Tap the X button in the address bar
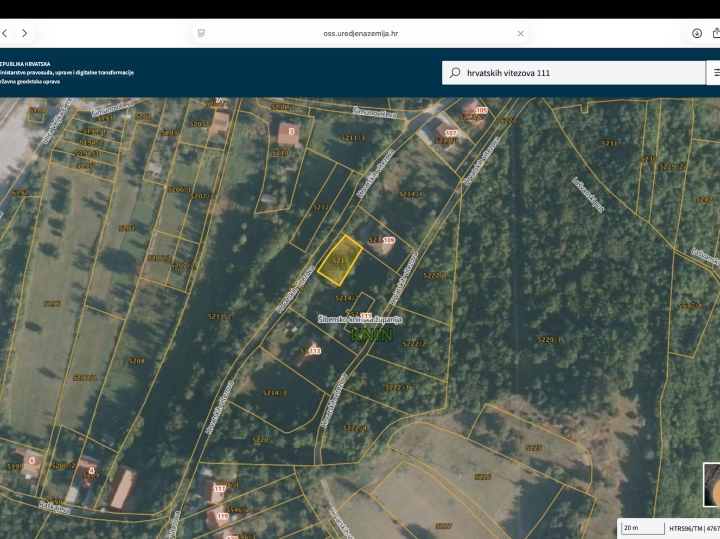 pyautogui.click(x=520, y=33)
